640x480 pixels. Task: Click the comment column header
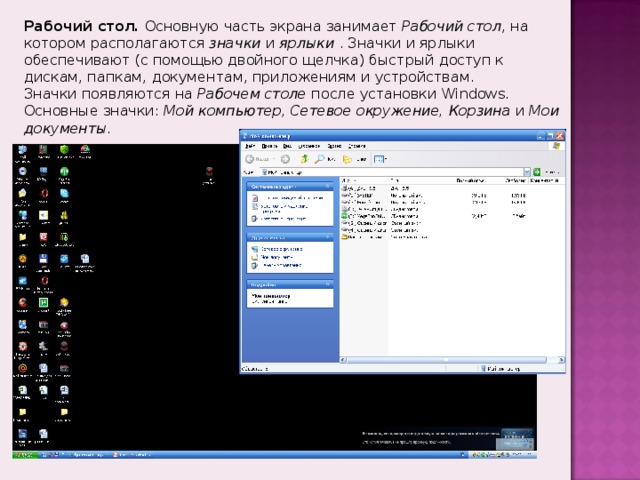[545, 180]
